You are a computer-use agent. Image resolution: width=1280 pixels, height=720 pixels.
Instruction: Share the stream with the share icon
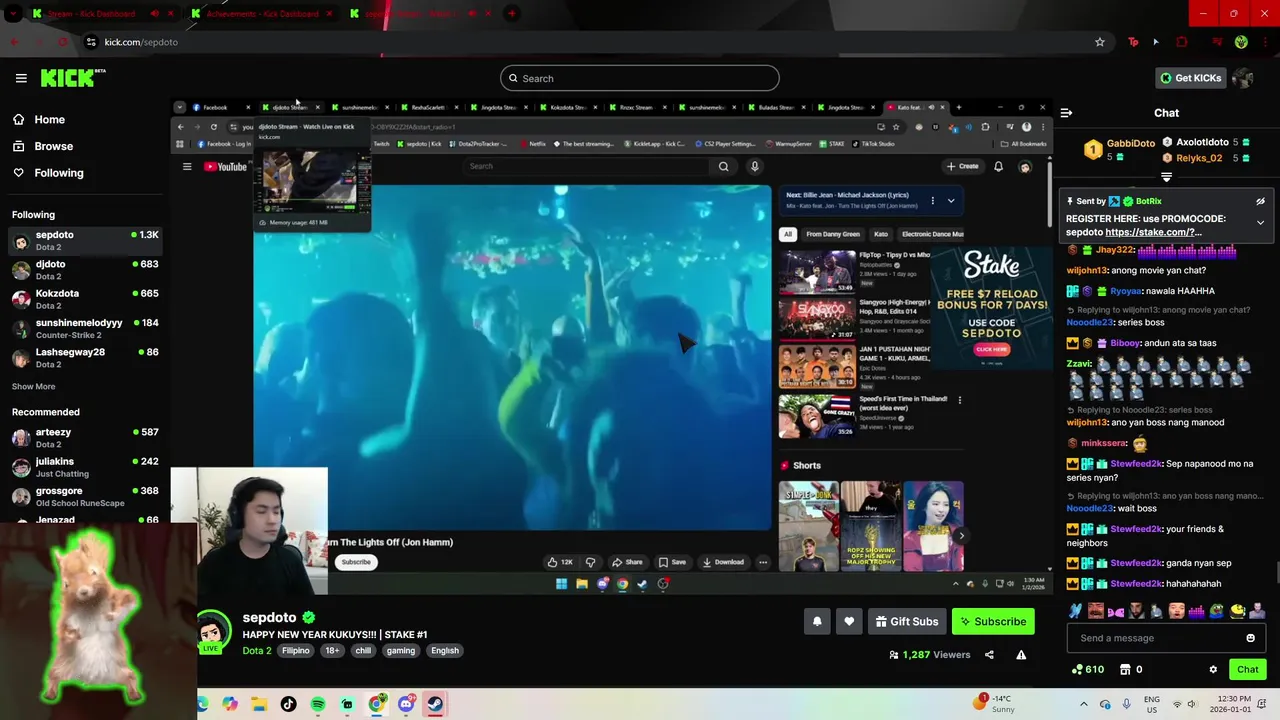[989, 655]
